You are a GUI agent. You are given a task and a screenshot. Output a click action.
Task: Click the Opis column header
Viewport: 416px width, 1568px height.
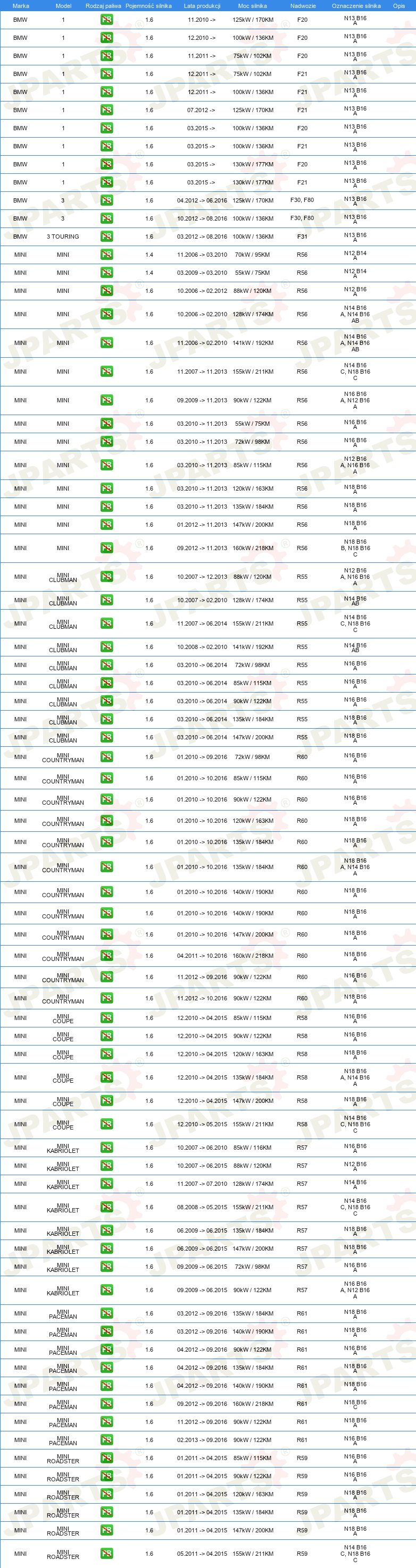[x=399, y=6]
